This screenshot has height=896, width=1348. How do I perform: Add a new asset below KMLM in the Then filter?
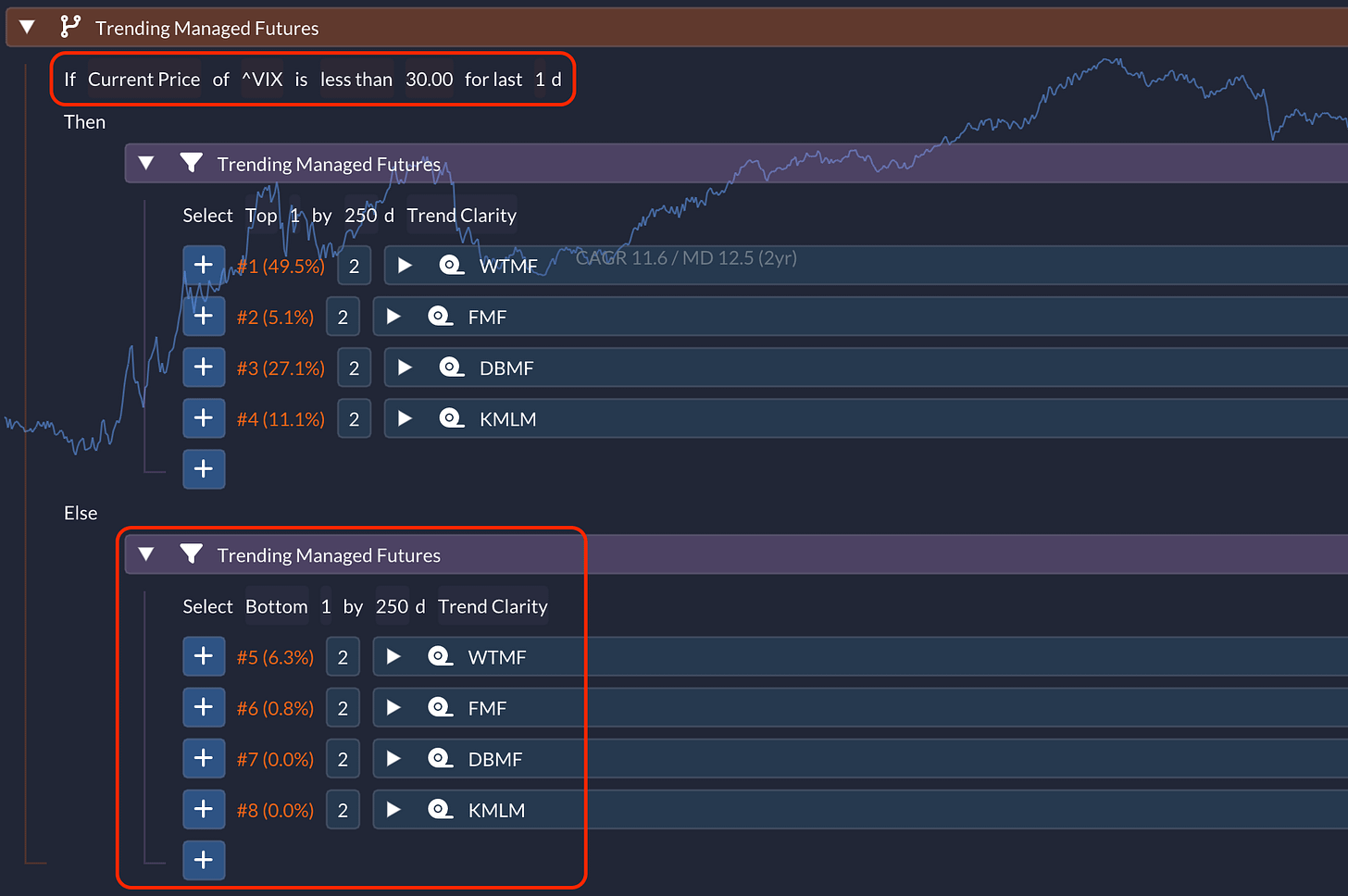pos(204,469)
